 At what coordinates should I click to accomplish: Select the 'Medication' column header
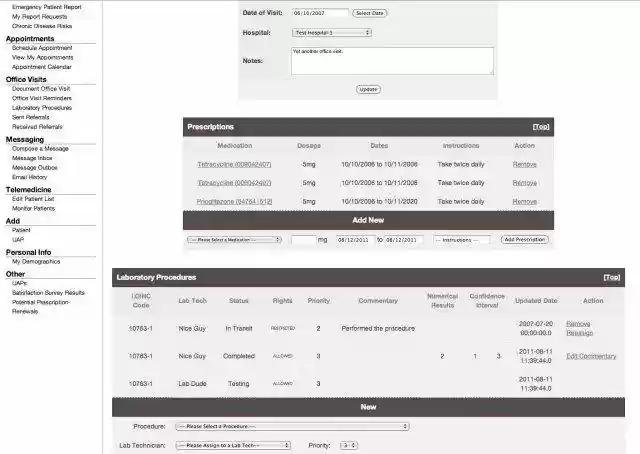tap(234, 146)
